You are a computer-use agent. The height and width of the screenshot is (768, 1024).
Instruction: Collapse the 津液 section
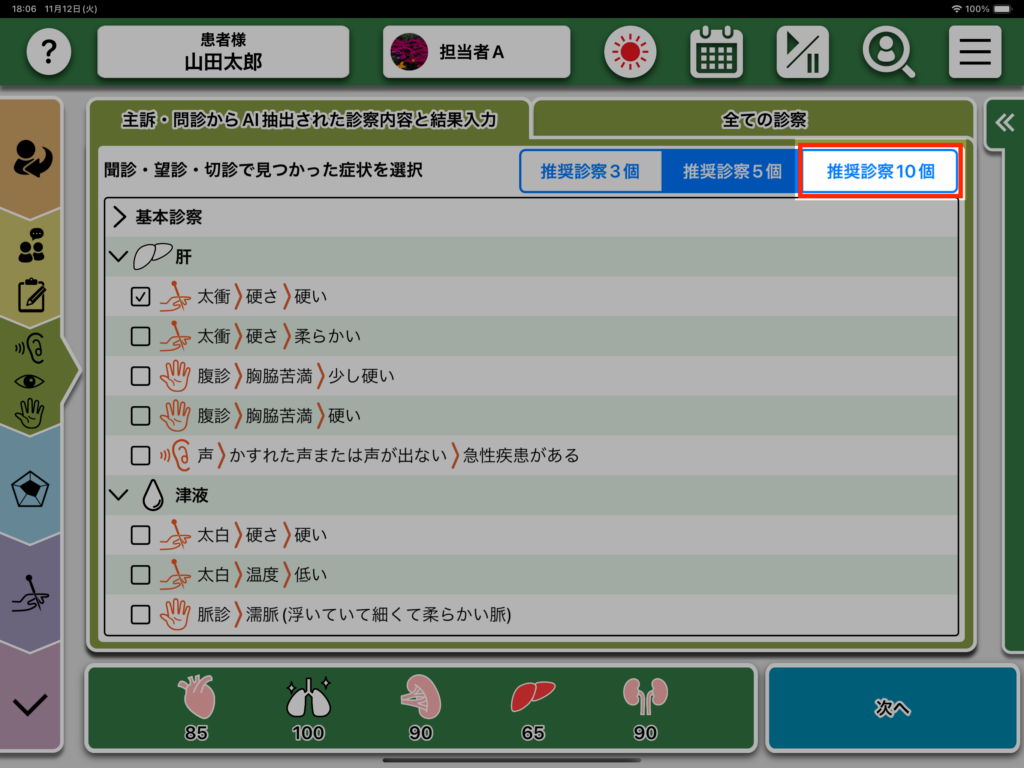tap(120, 495)
